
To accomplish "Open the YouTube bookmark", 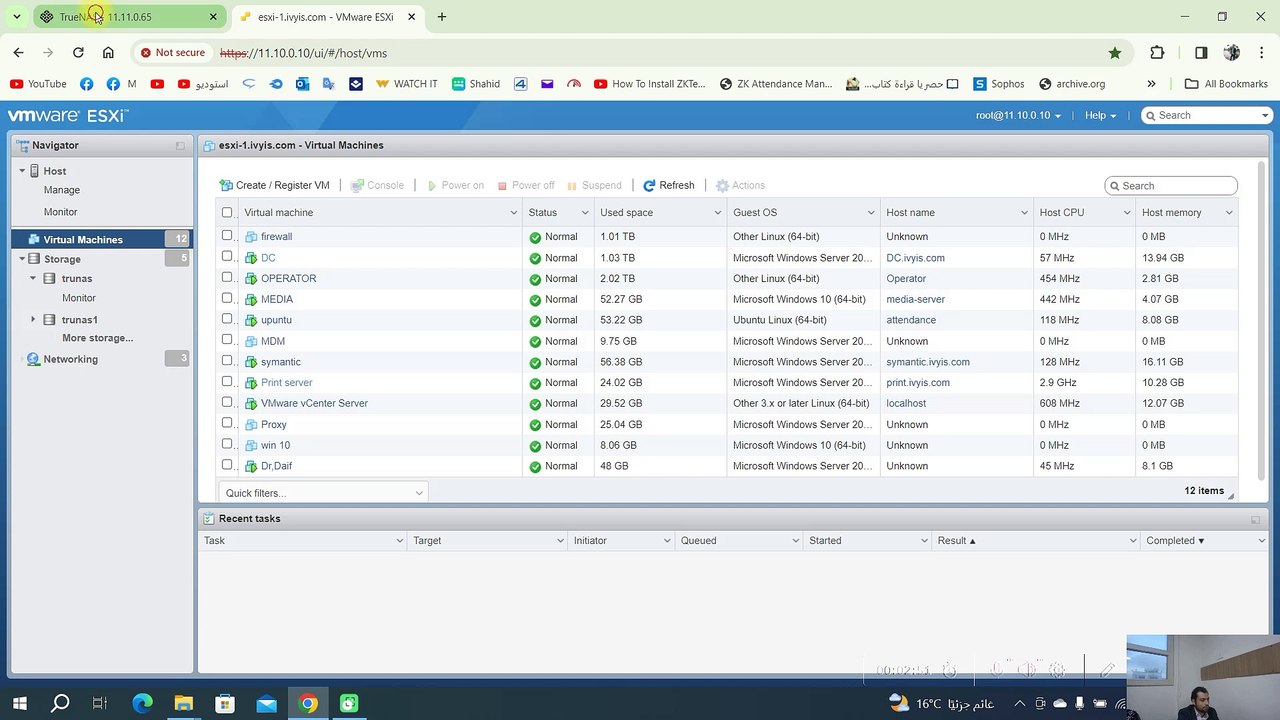I will (x=38, y=84).
